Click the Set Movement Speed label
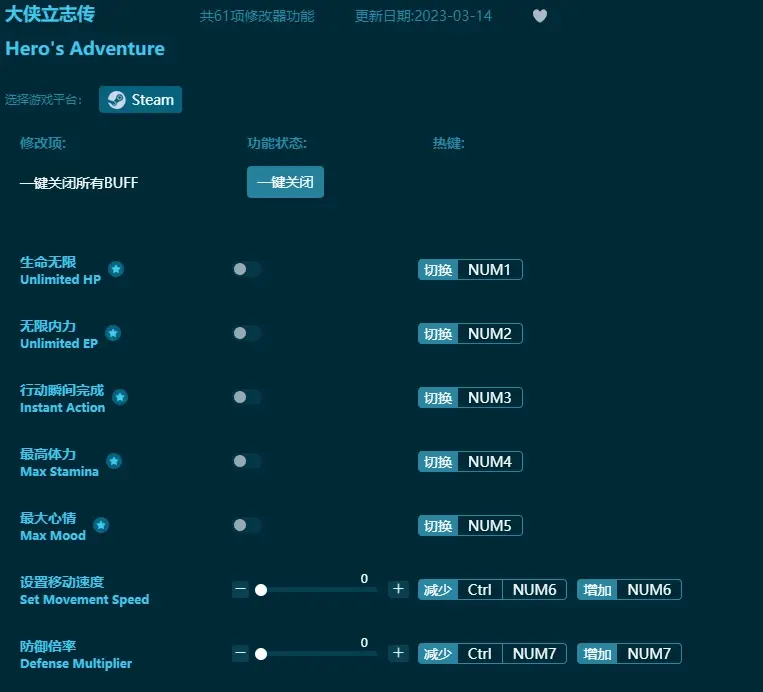Viewport: 763px width, 692px height. coord(84,600)
